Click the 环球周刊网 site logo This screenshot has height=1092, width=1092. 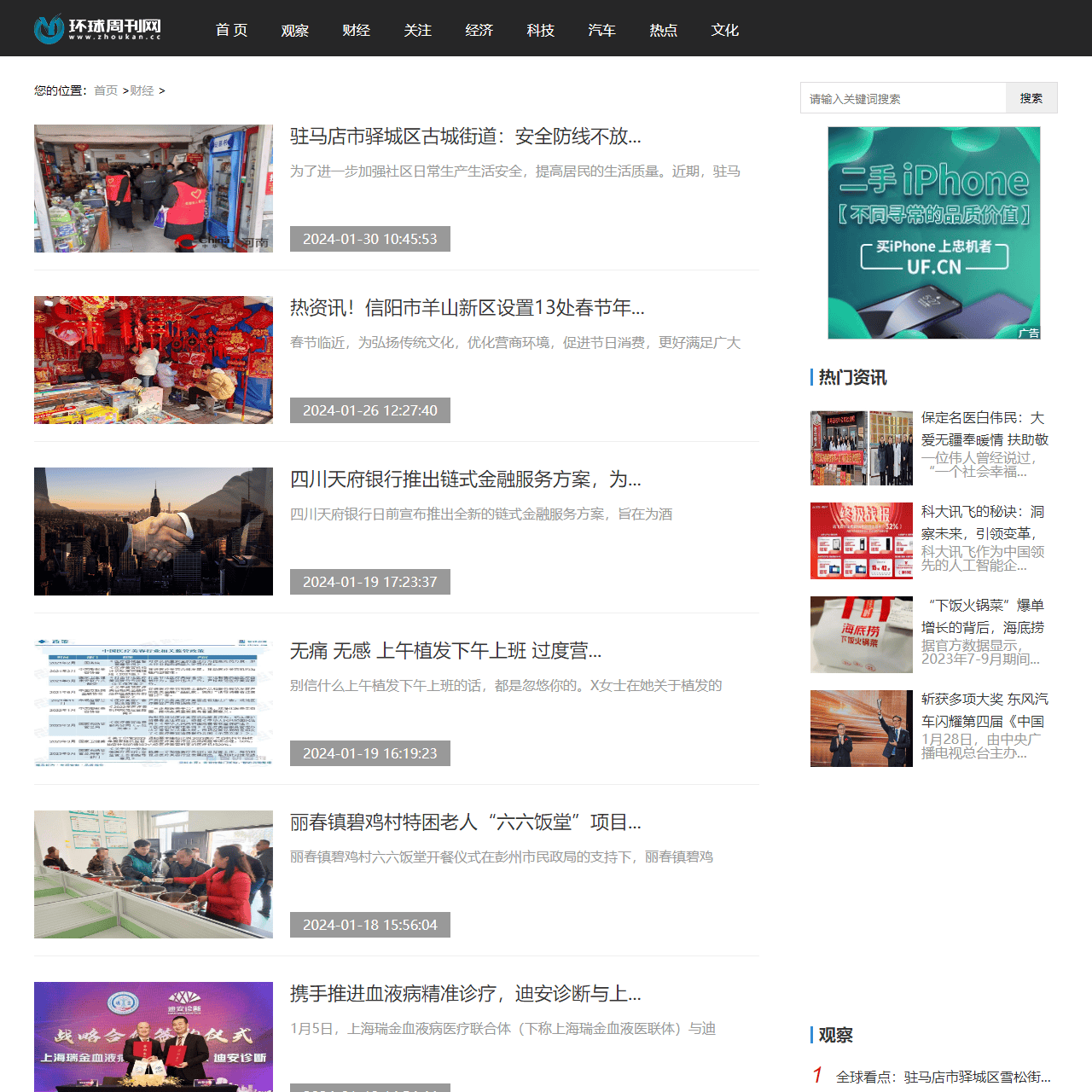(97, 29)
